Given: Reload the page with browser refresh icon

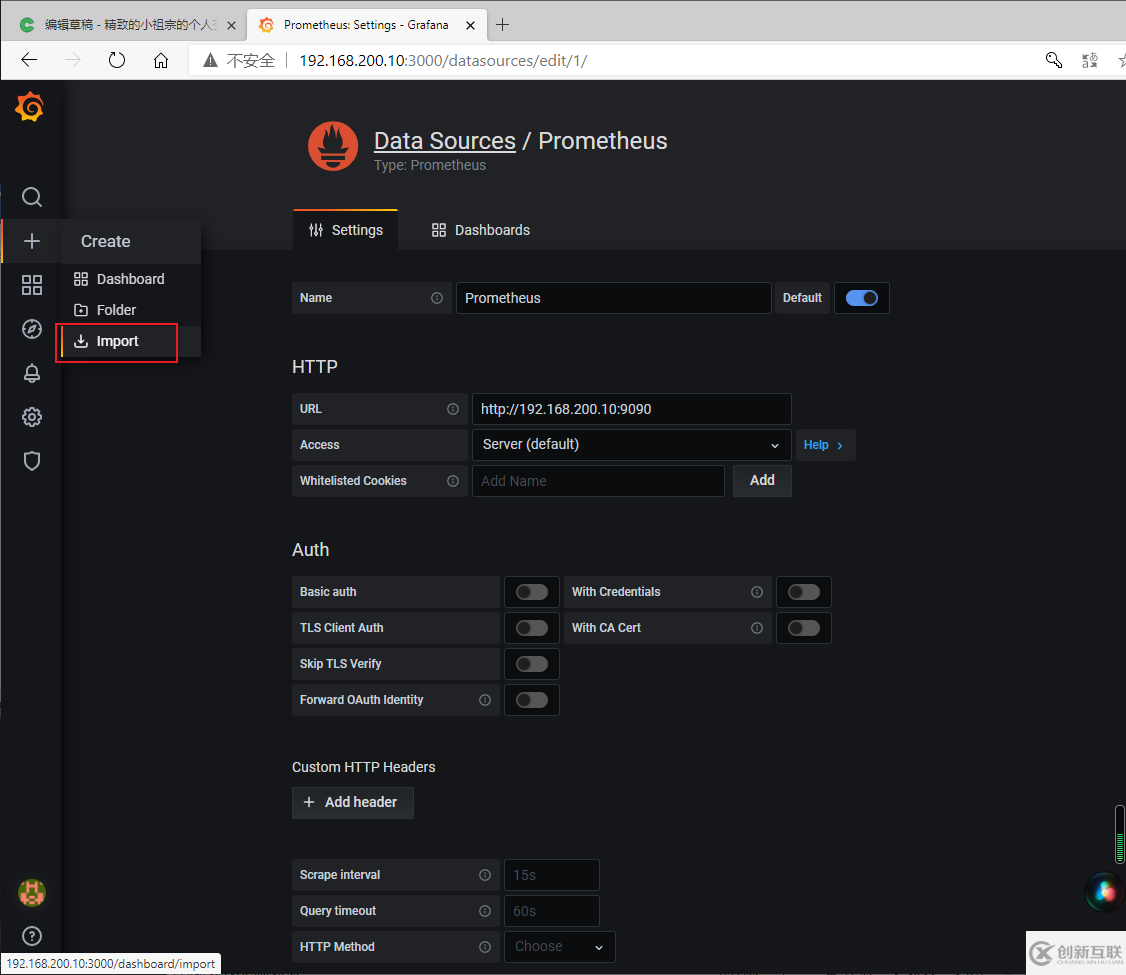Looking at the screenshot, I should (116, 60).
